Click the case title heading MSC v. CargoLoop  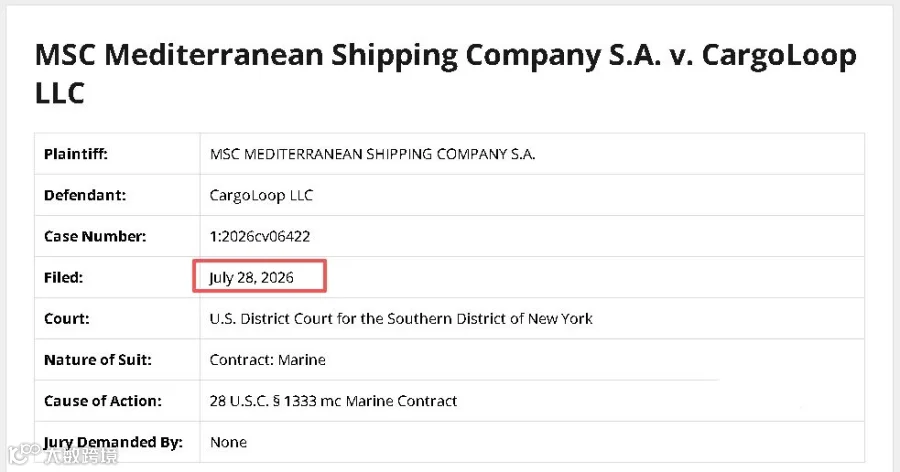pos(445,73)
